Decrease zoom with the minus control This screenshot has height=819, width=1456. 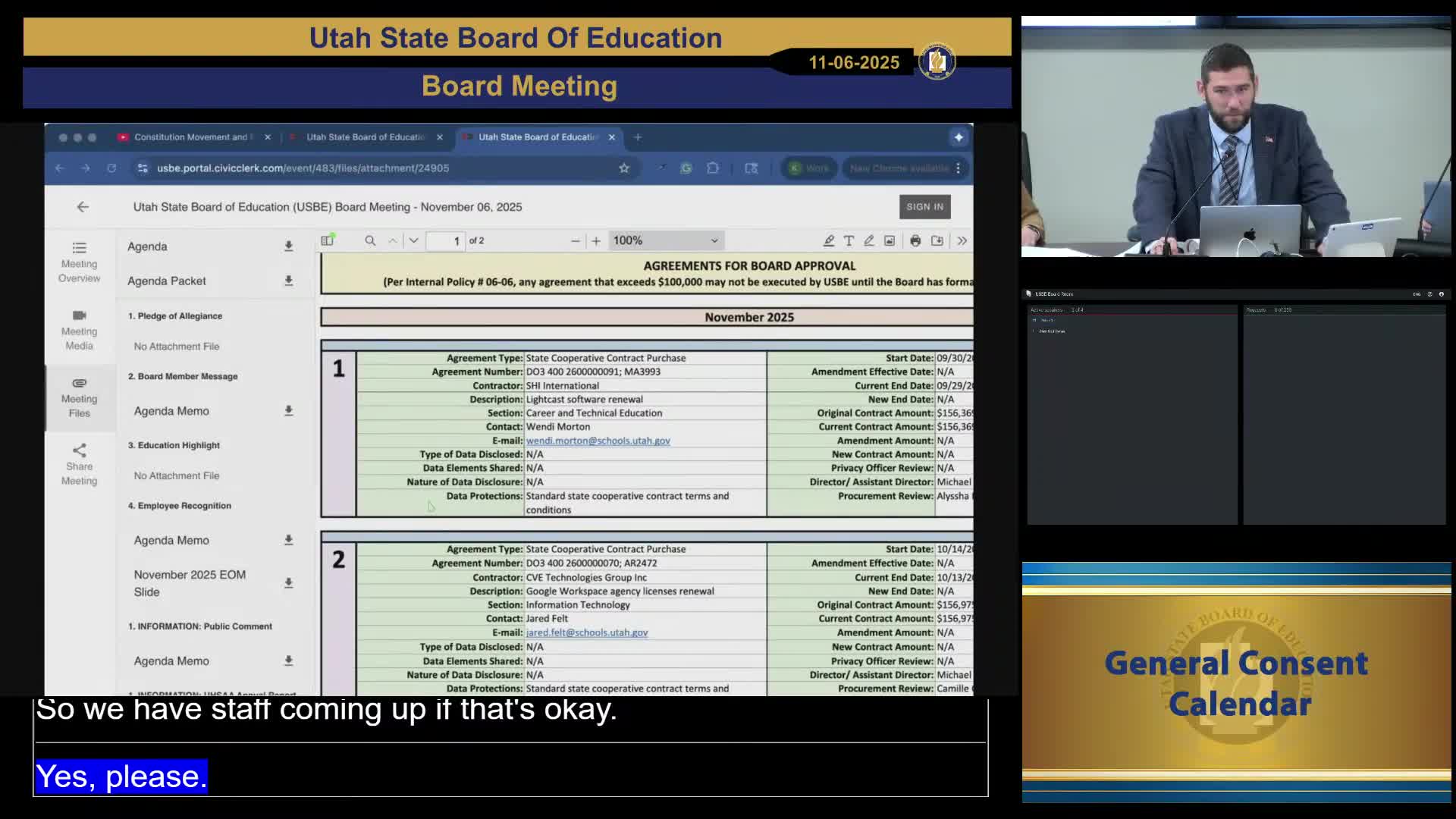pyautogui.click(x=576, y=240)
